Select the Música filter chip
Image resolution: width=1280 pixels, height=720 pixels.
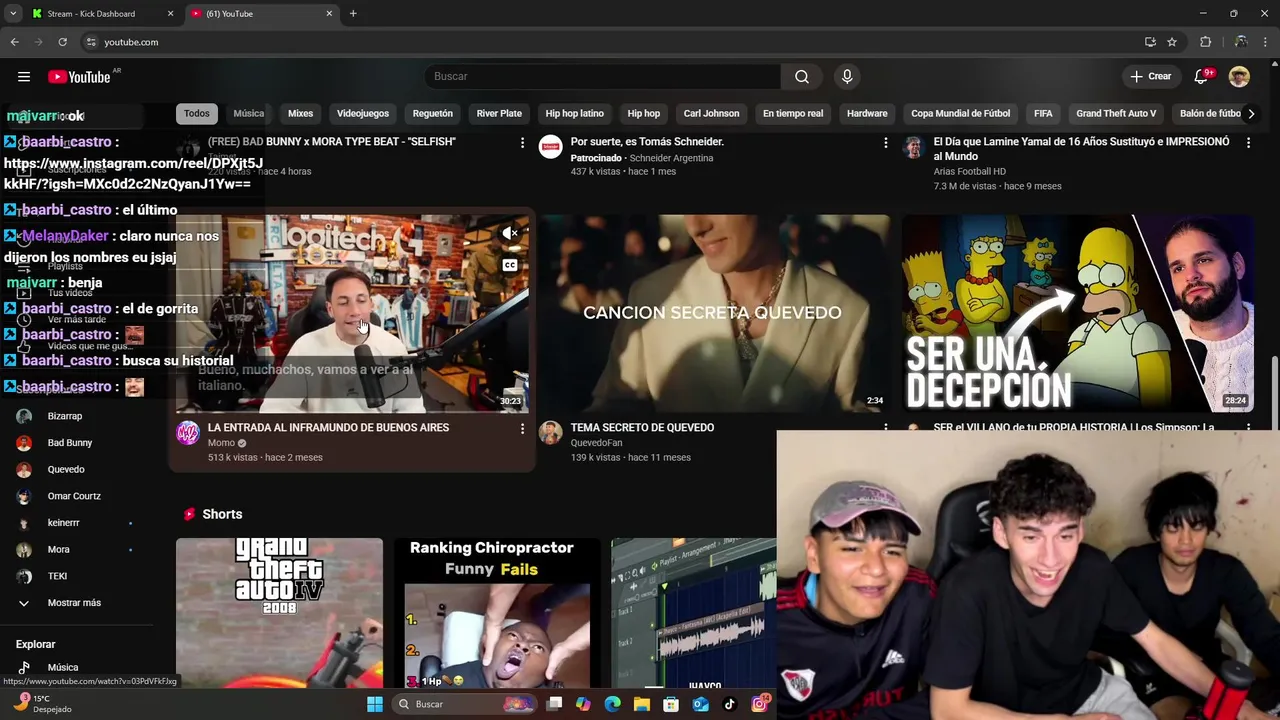pos(249,113)
